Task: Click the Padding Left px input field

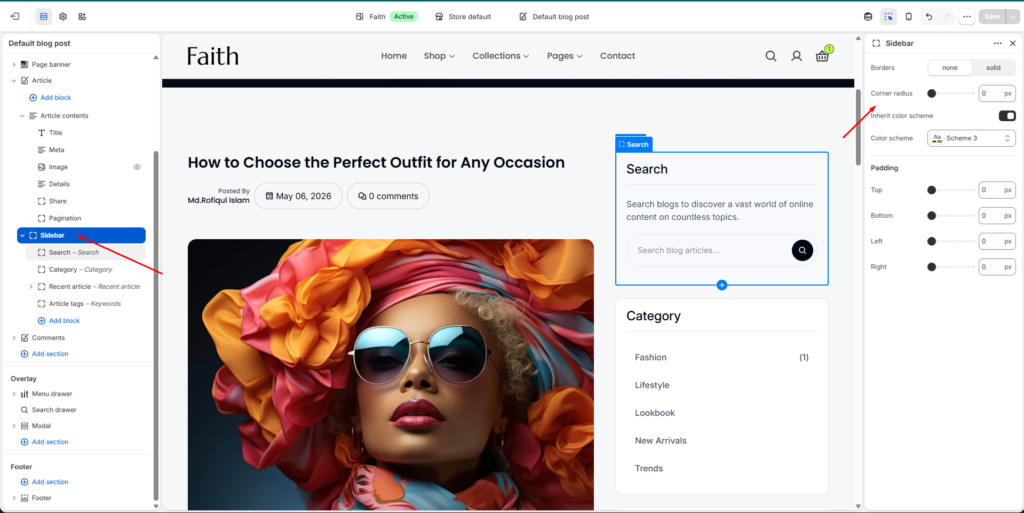Action: click(x=997, y=241)
